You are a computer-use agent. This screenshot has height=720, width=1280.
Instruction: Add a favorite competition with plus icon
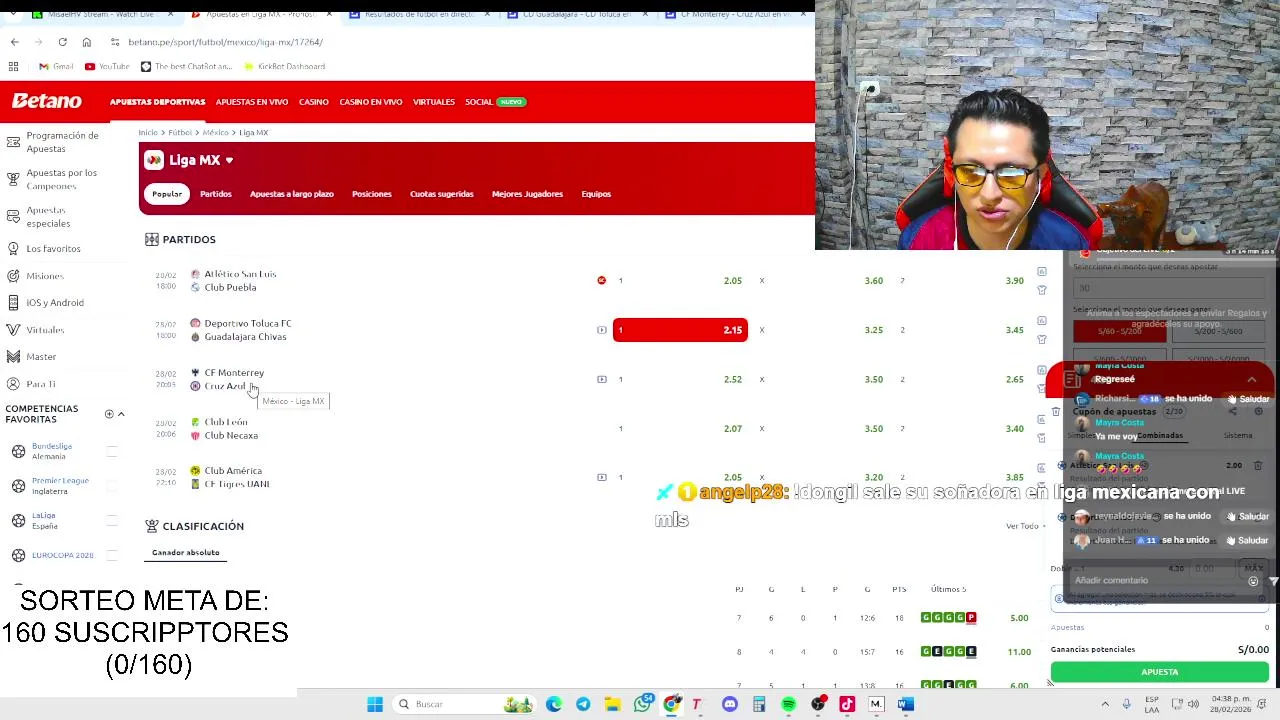click(109, 414)
